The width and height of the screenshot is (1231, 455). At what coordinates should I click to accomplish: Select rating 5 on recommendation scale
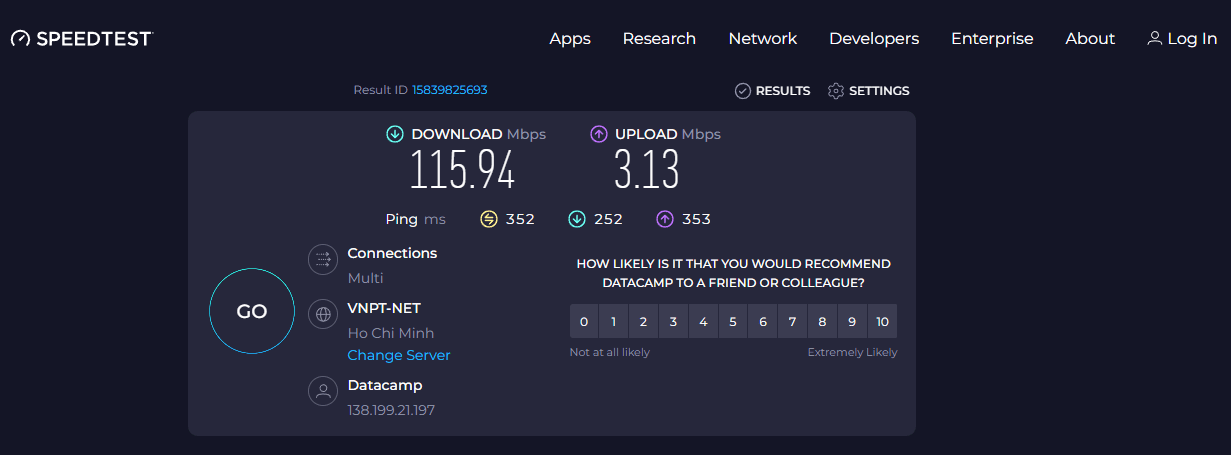coord(733,322)
